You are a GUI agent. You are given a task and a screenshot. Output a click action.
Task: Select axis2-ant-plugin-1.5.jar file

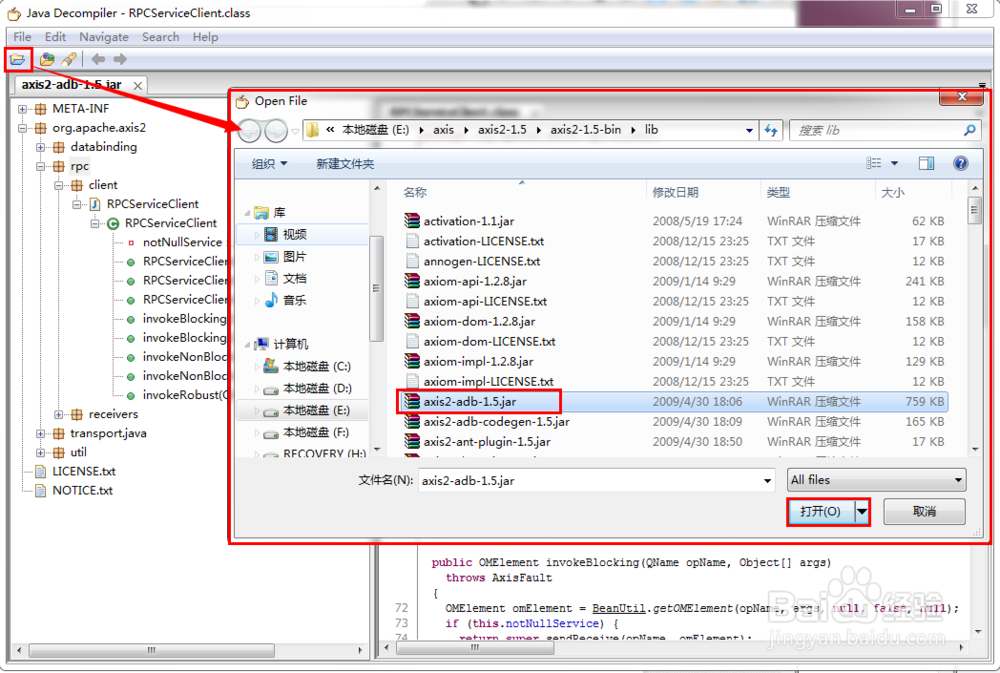[x=487, y=441]
